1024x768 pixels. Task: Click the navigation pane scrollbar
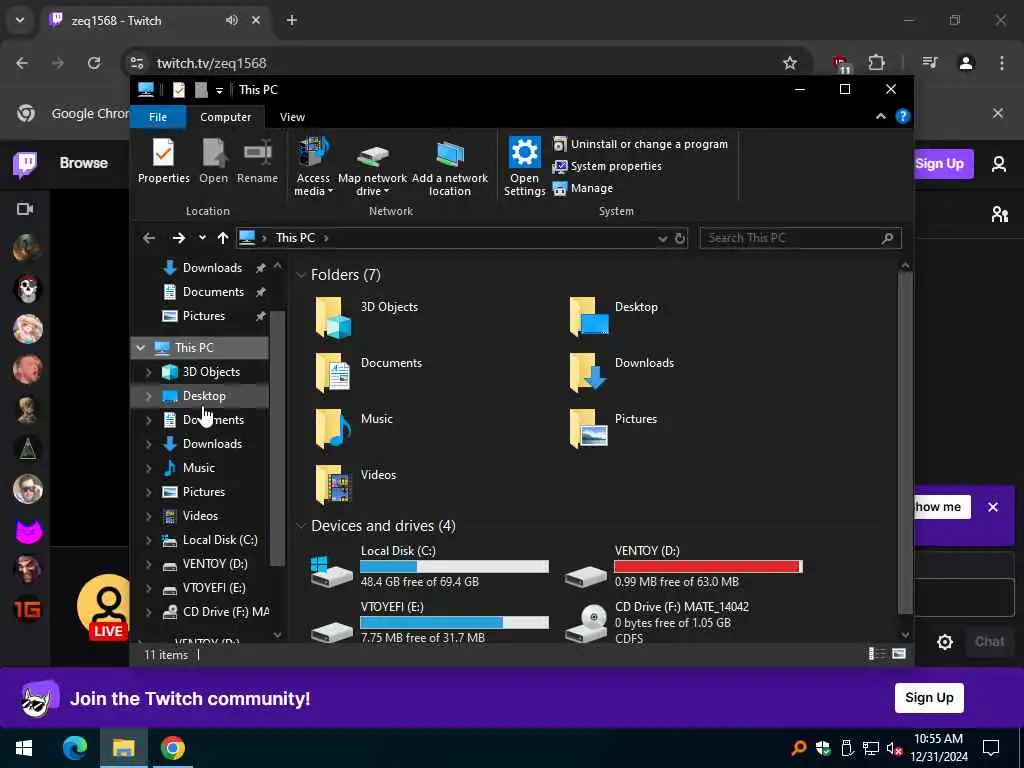tap(278, 438)
